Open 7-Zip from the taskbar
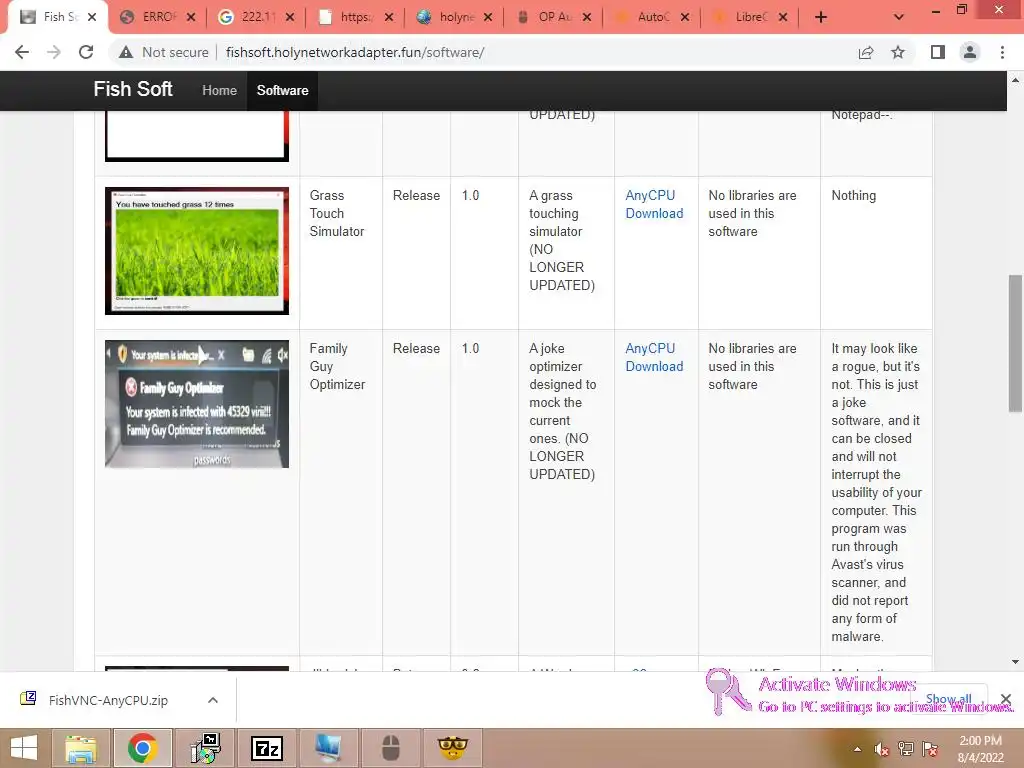 [267, 748]
